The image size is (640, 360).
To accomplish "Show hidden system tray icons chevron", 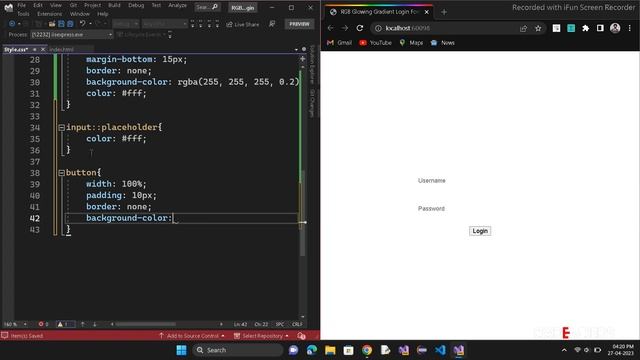I will coord(564,350).
